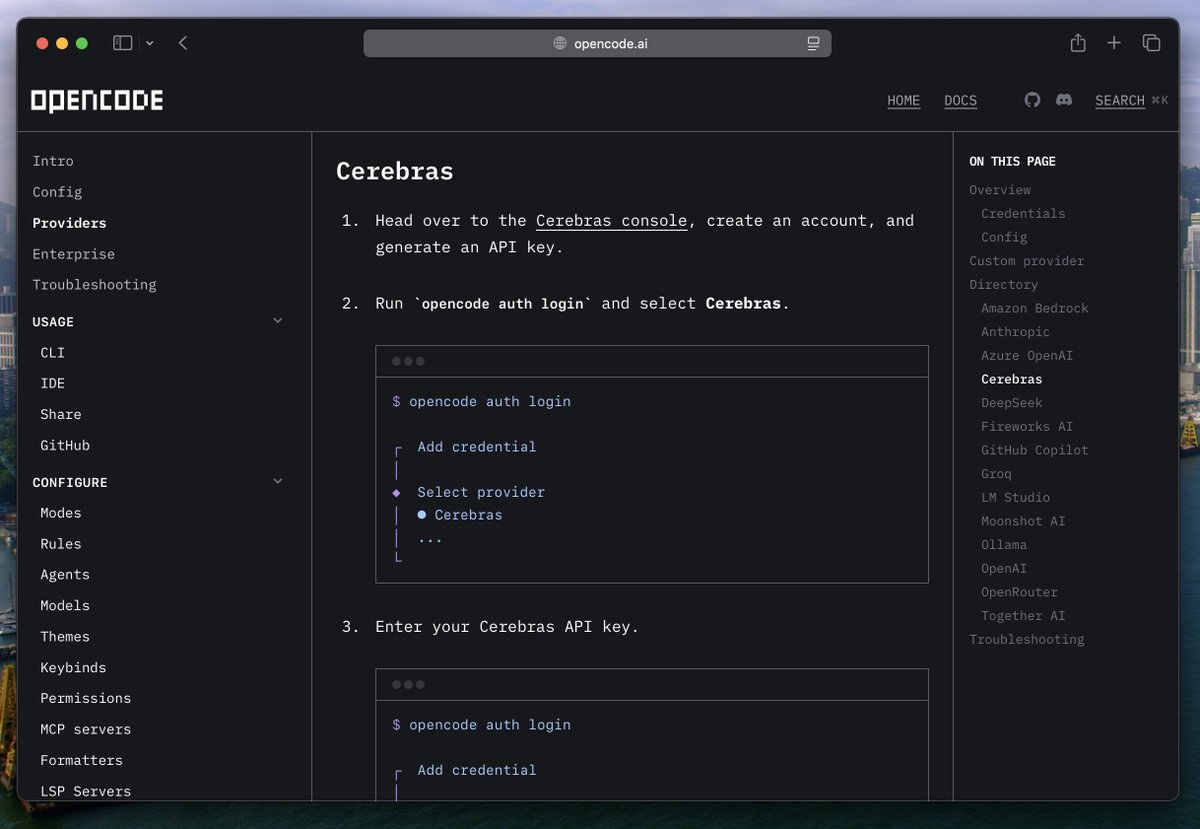
Task: Click the 'Select provider' line in the terminal block
Action: 481,492
